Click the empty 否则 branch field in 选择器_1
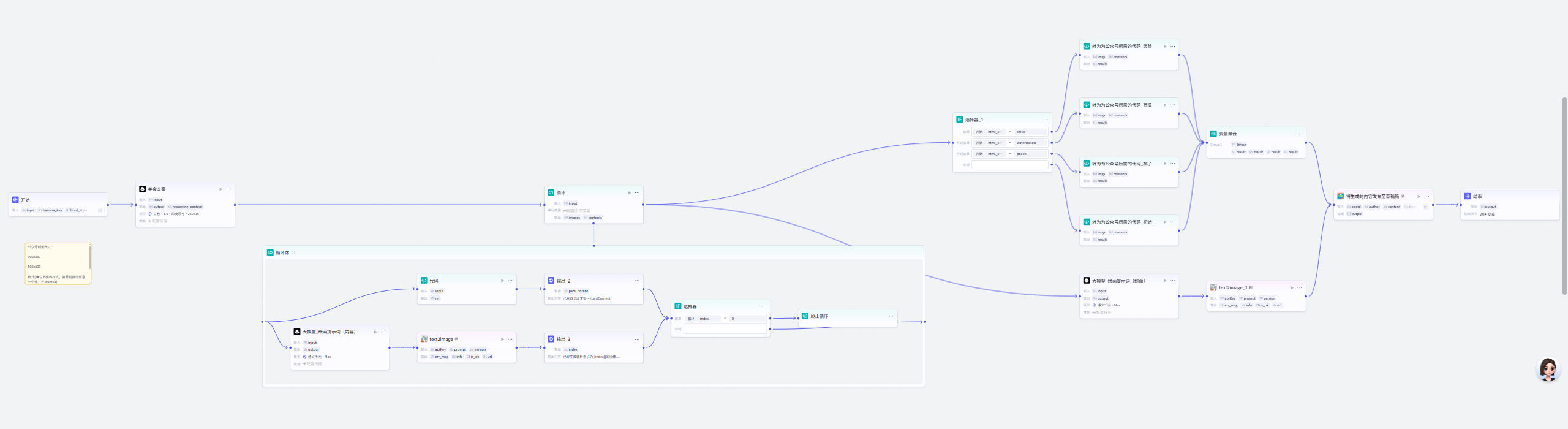Screen dimensions: 1568x429 point(1010,164)
